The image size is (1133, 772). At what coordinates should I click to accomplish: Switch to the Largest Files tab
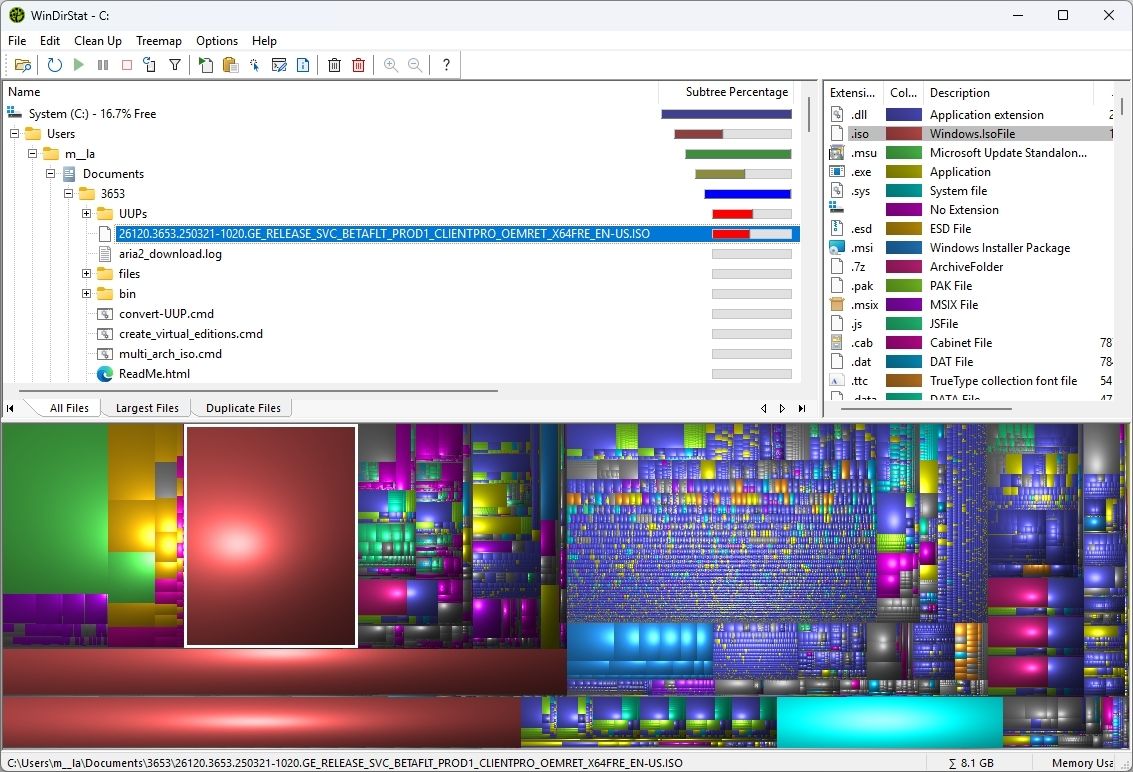(x=147, y=408)
